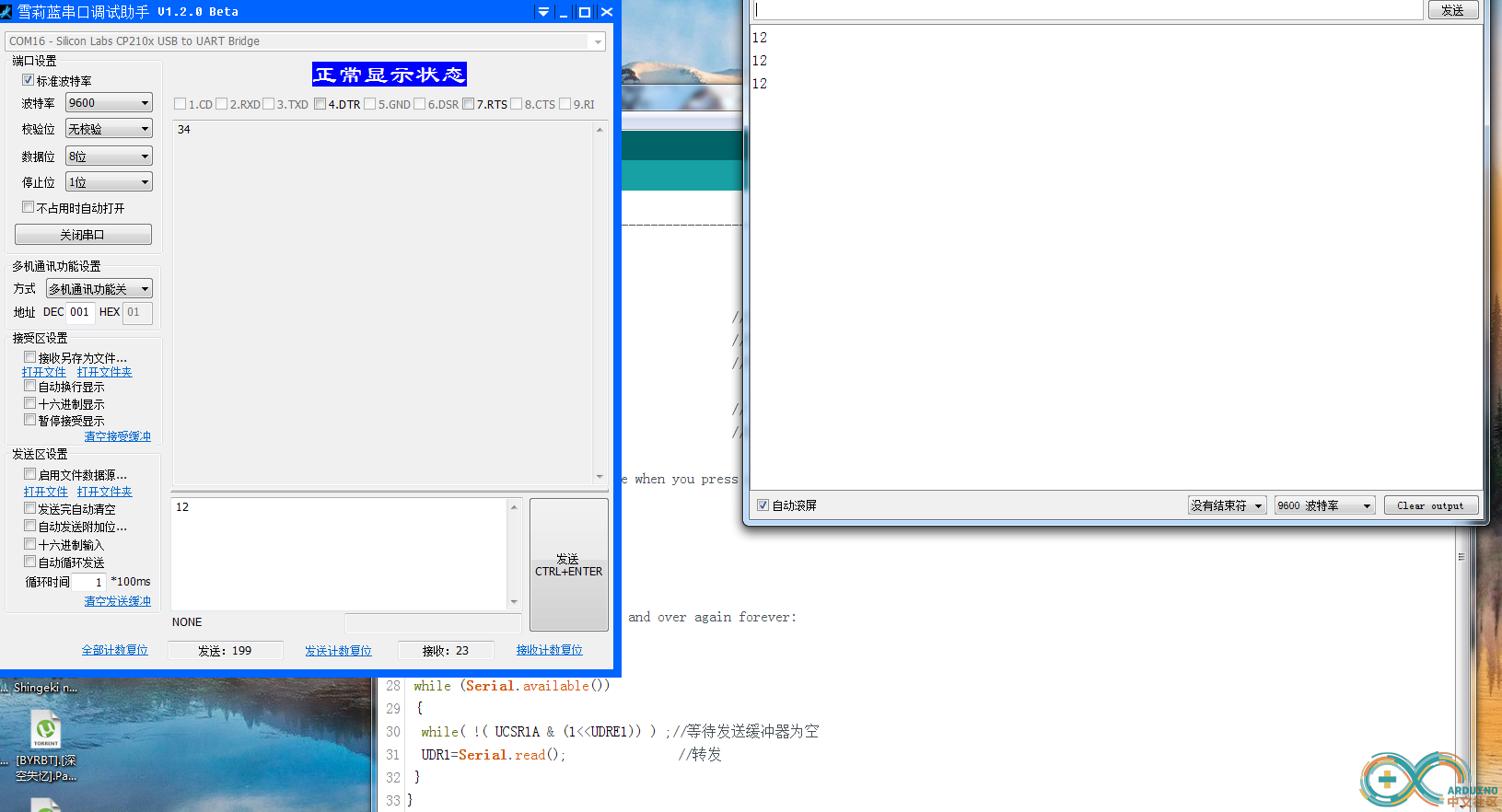Click the 发送: 199 counter field
1502x812 pixels.
click(225, 650)
